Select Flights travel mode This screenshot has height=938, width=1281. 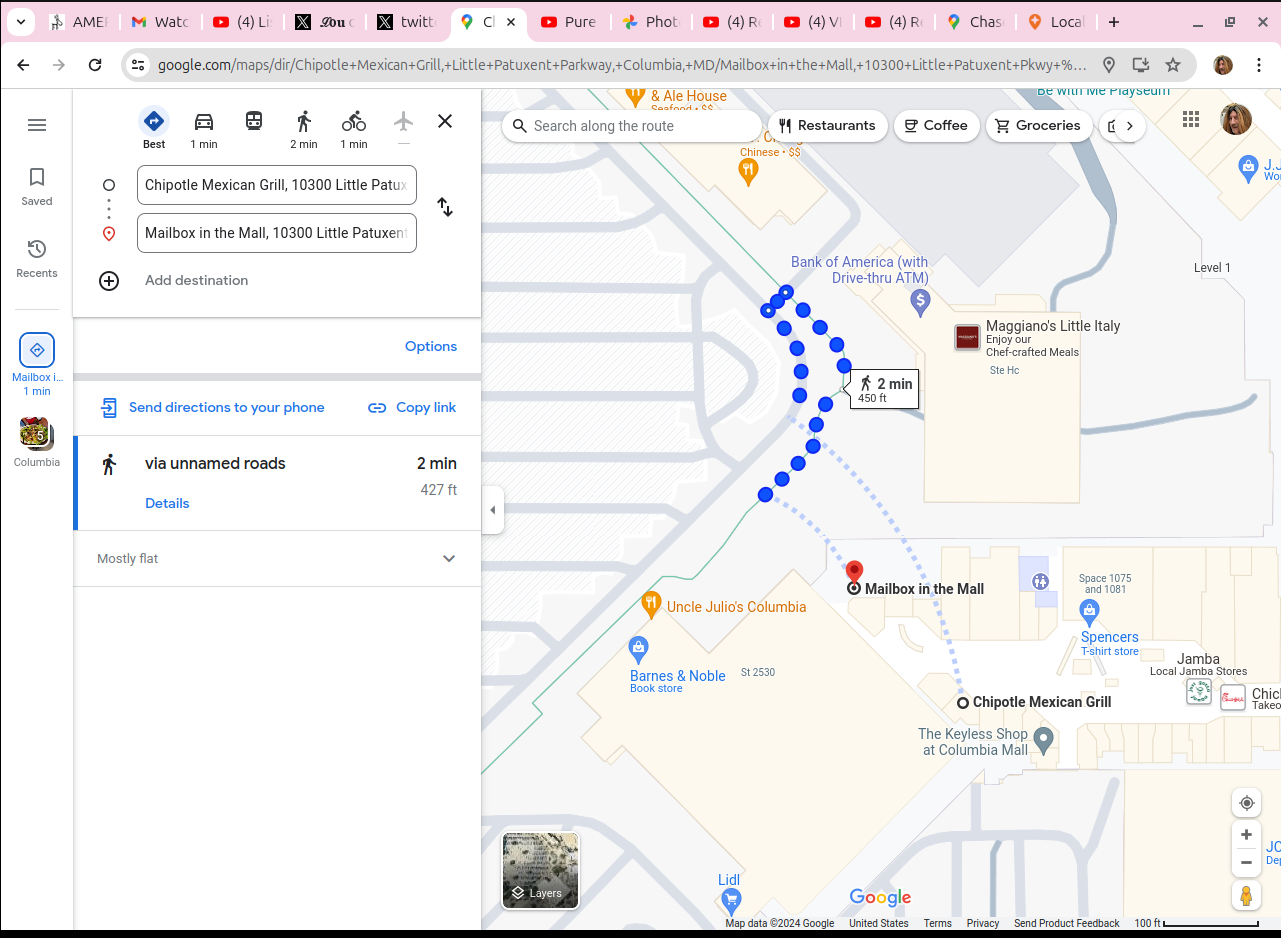(403, 128)
